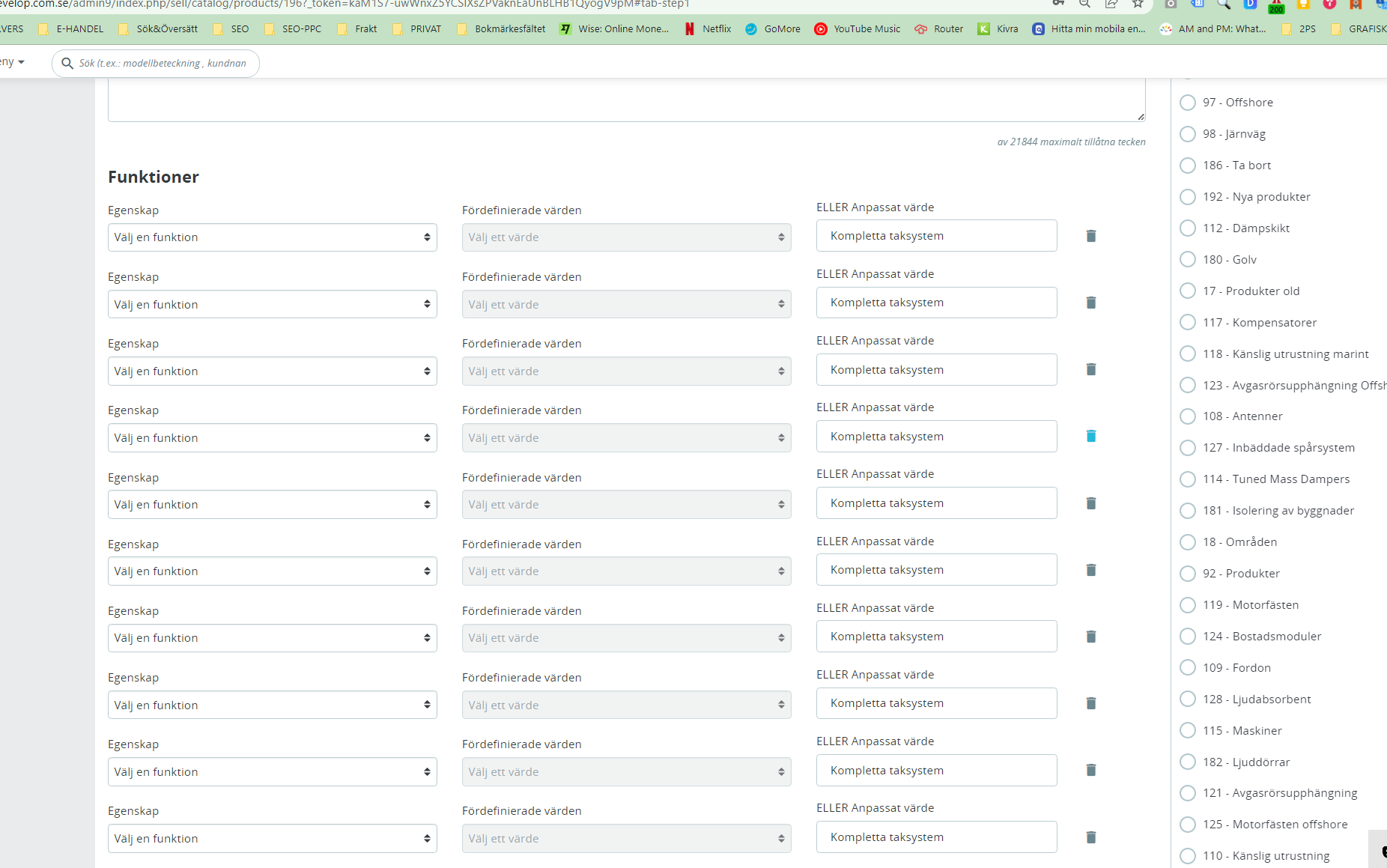The image size is (1387, 868).
Task: Open the YouTube Music bookmark
Action: (858, 29)
